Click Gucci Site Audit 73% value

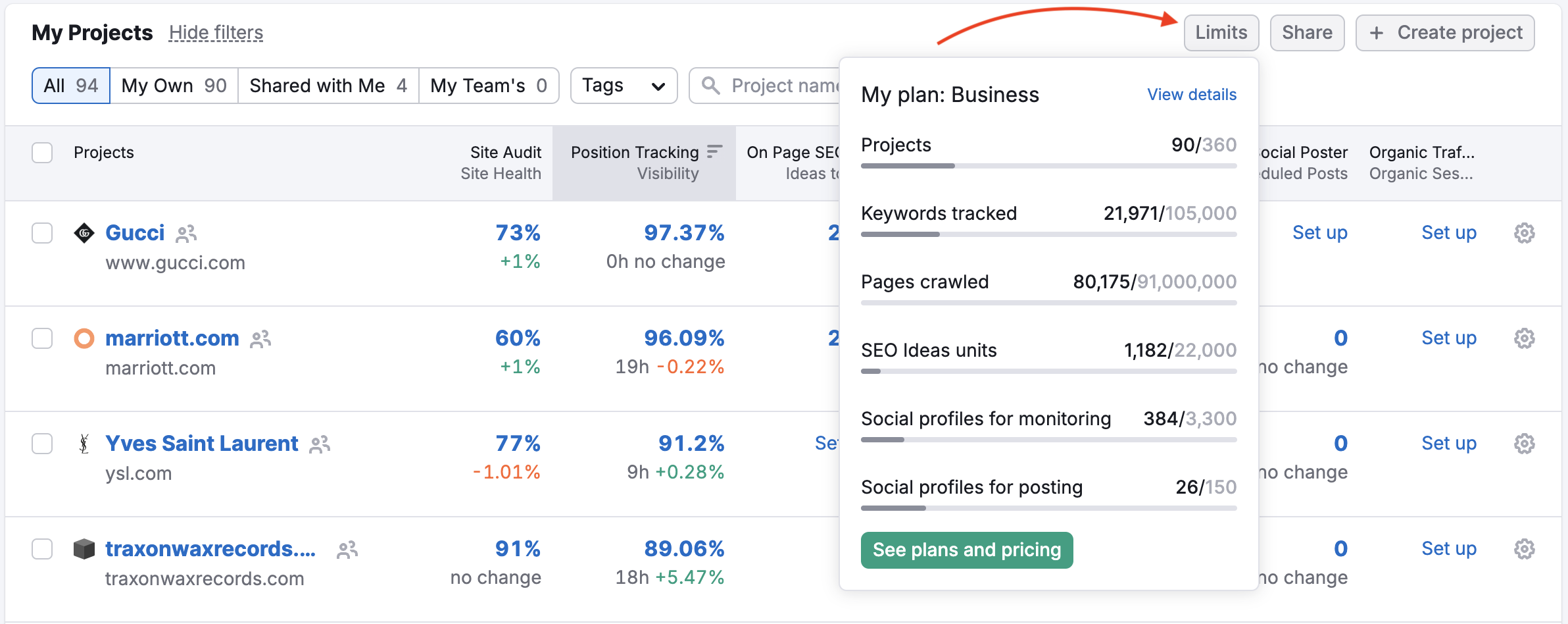(518, 233)
